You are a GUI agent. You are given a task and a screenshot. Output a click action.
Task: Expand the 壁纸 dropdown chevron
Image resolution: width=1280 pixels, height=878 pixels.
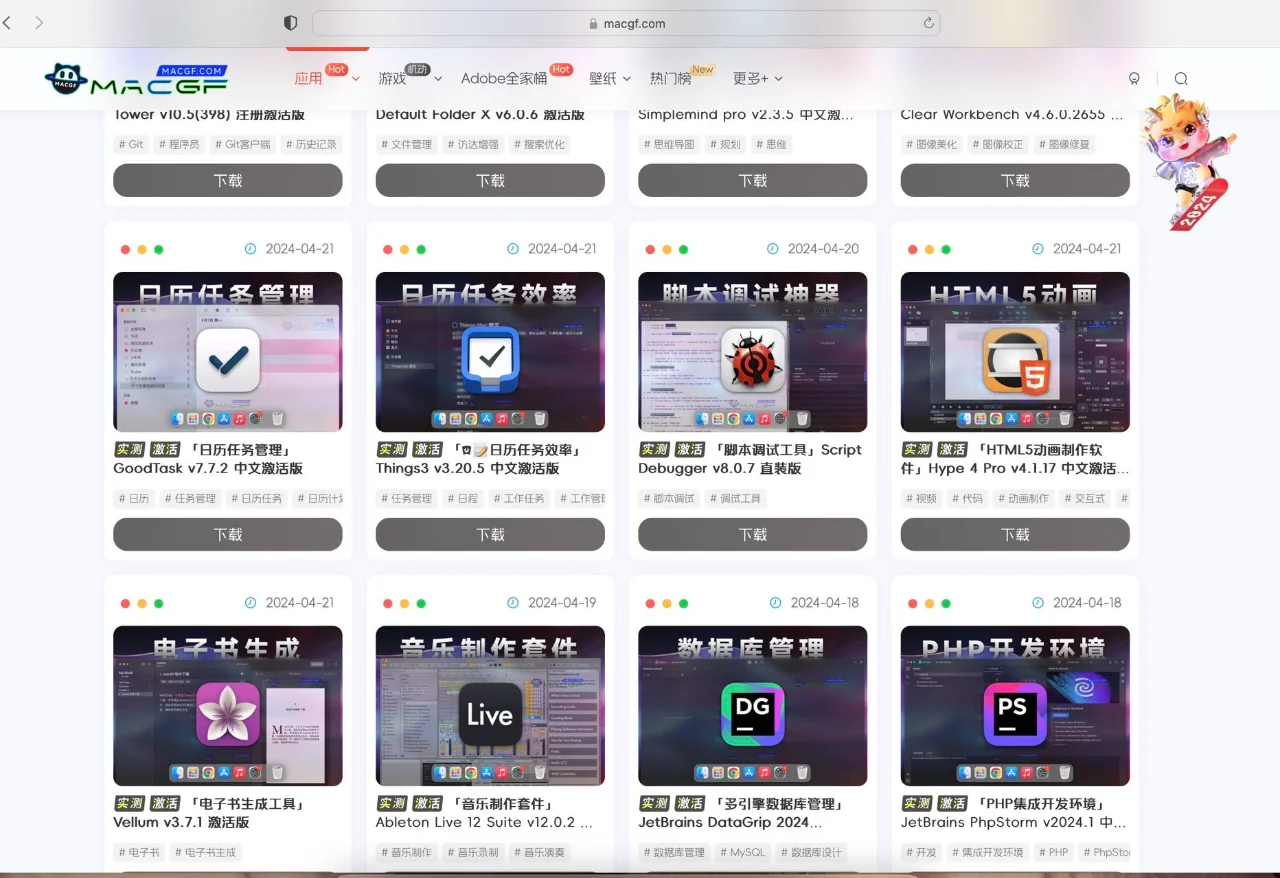pos(628,78)
